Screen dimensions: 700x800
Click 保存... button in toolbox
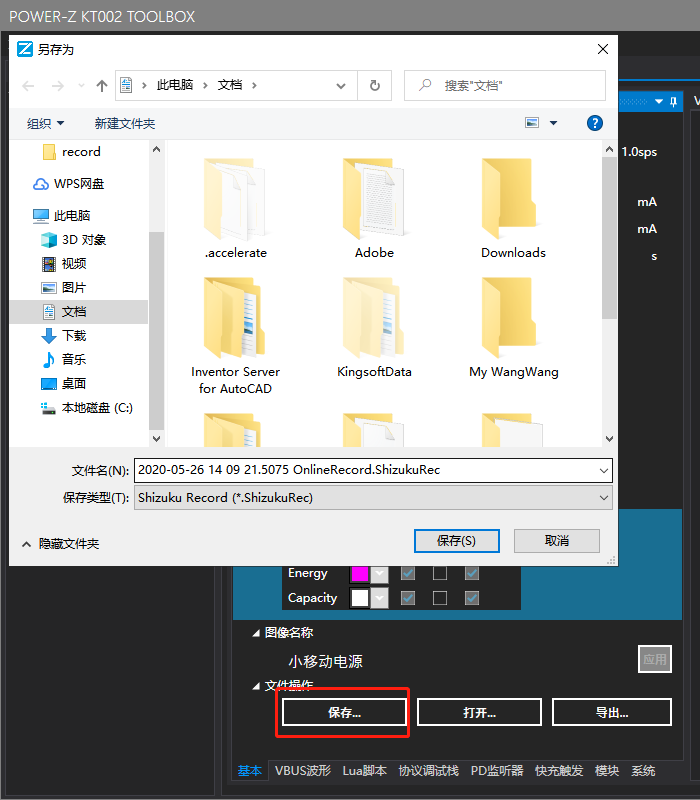344,712
